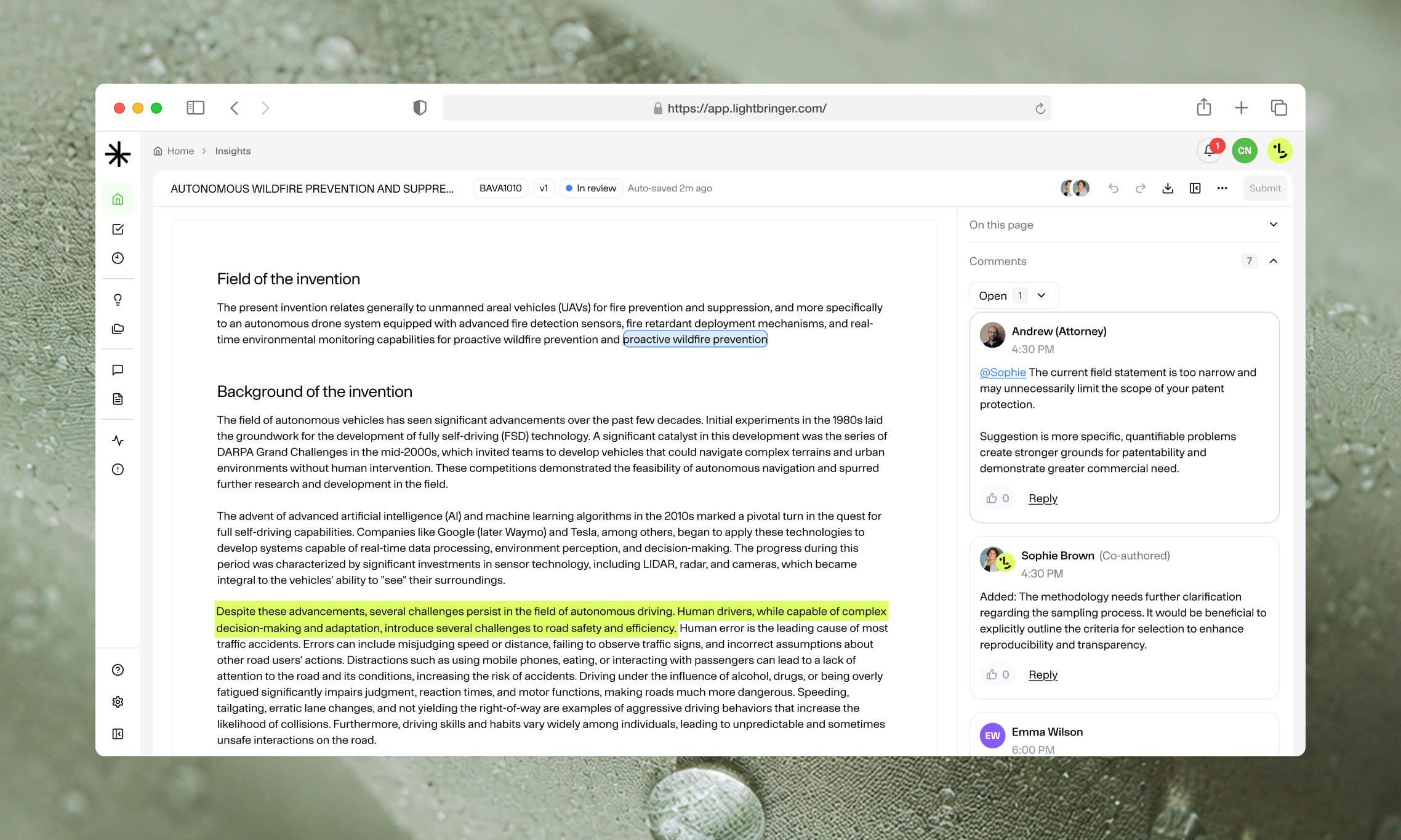
Task: Toggle the browser sidebar
Action: pyautogui.click(x=196, y=108)
